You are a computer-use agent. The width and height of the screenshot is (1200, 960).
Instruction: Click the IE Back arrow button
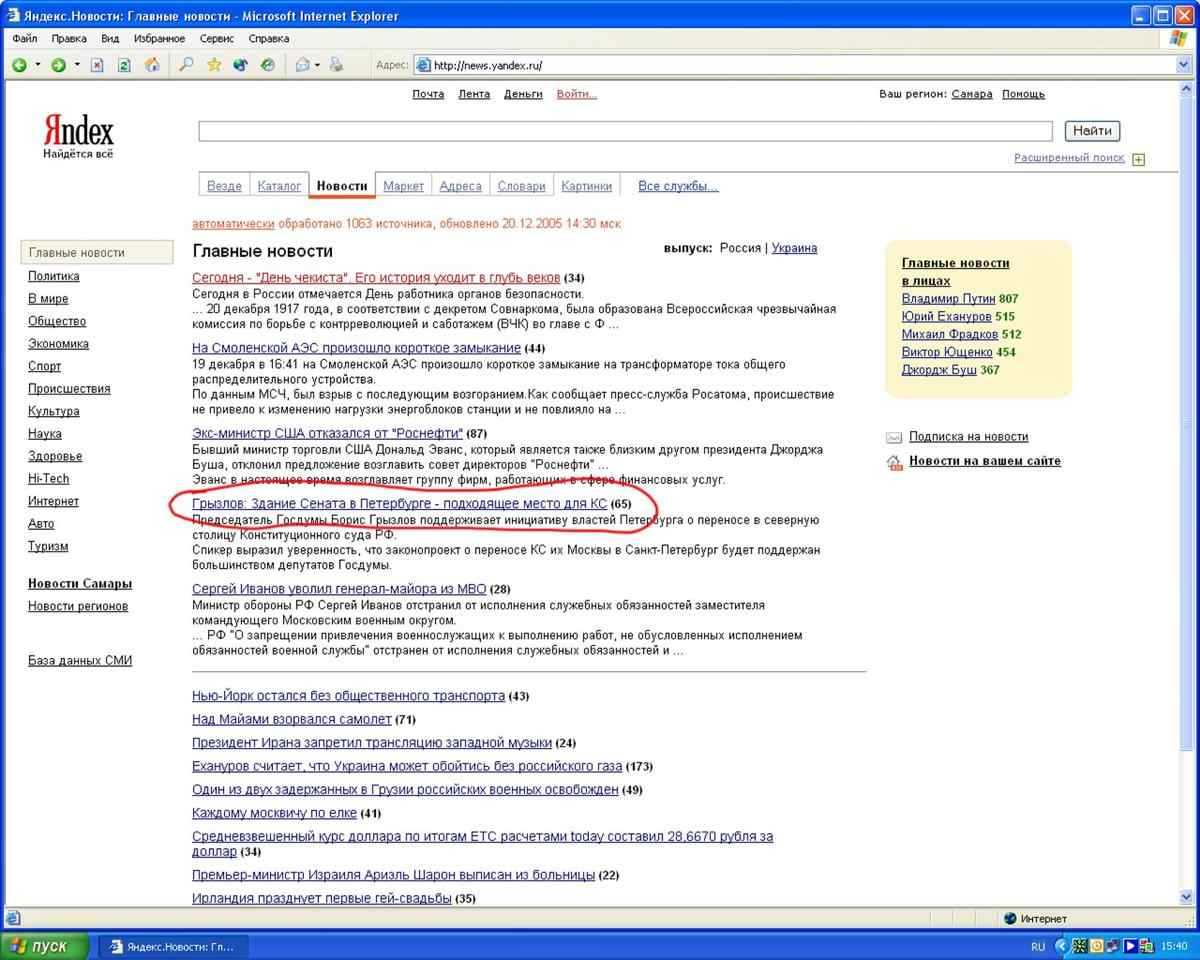(19, 65)
